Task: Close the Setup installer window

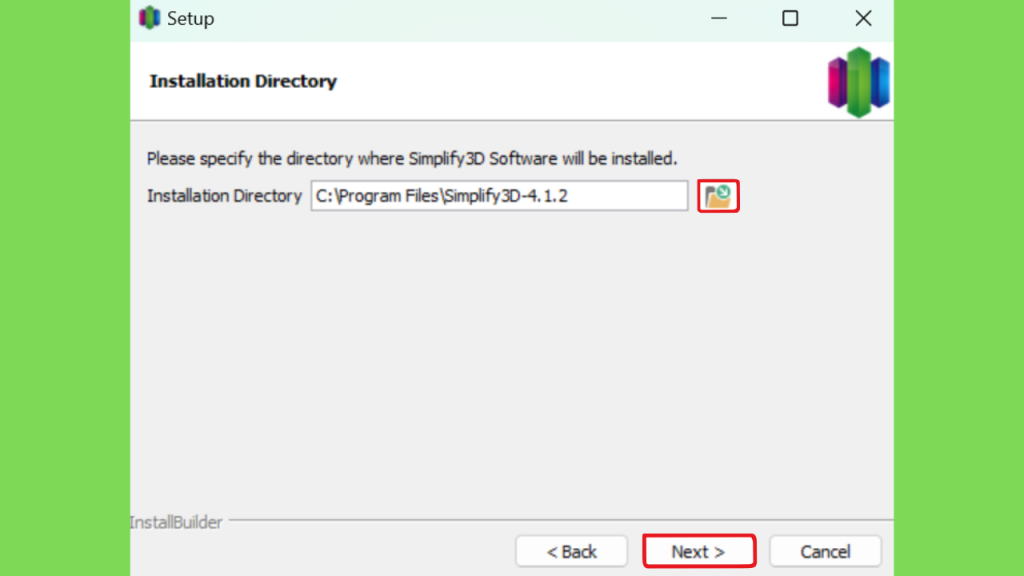Action: click(863, 18)
